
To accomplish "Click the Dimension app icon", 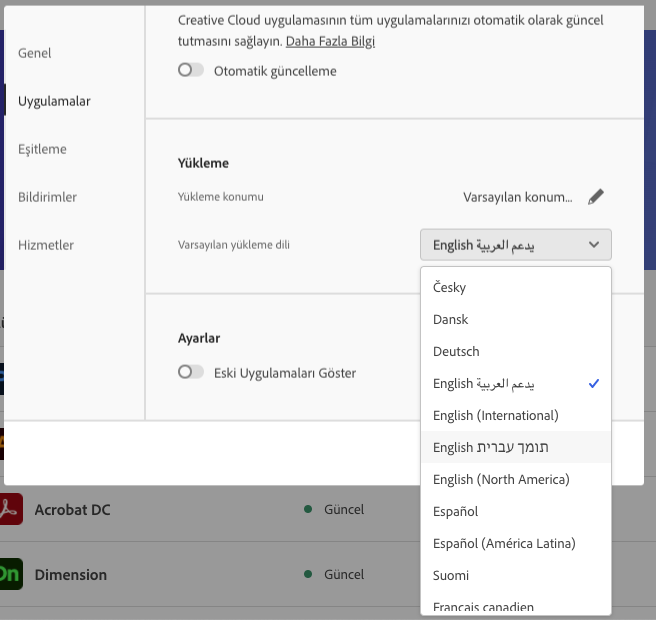I will click(10, 575).
